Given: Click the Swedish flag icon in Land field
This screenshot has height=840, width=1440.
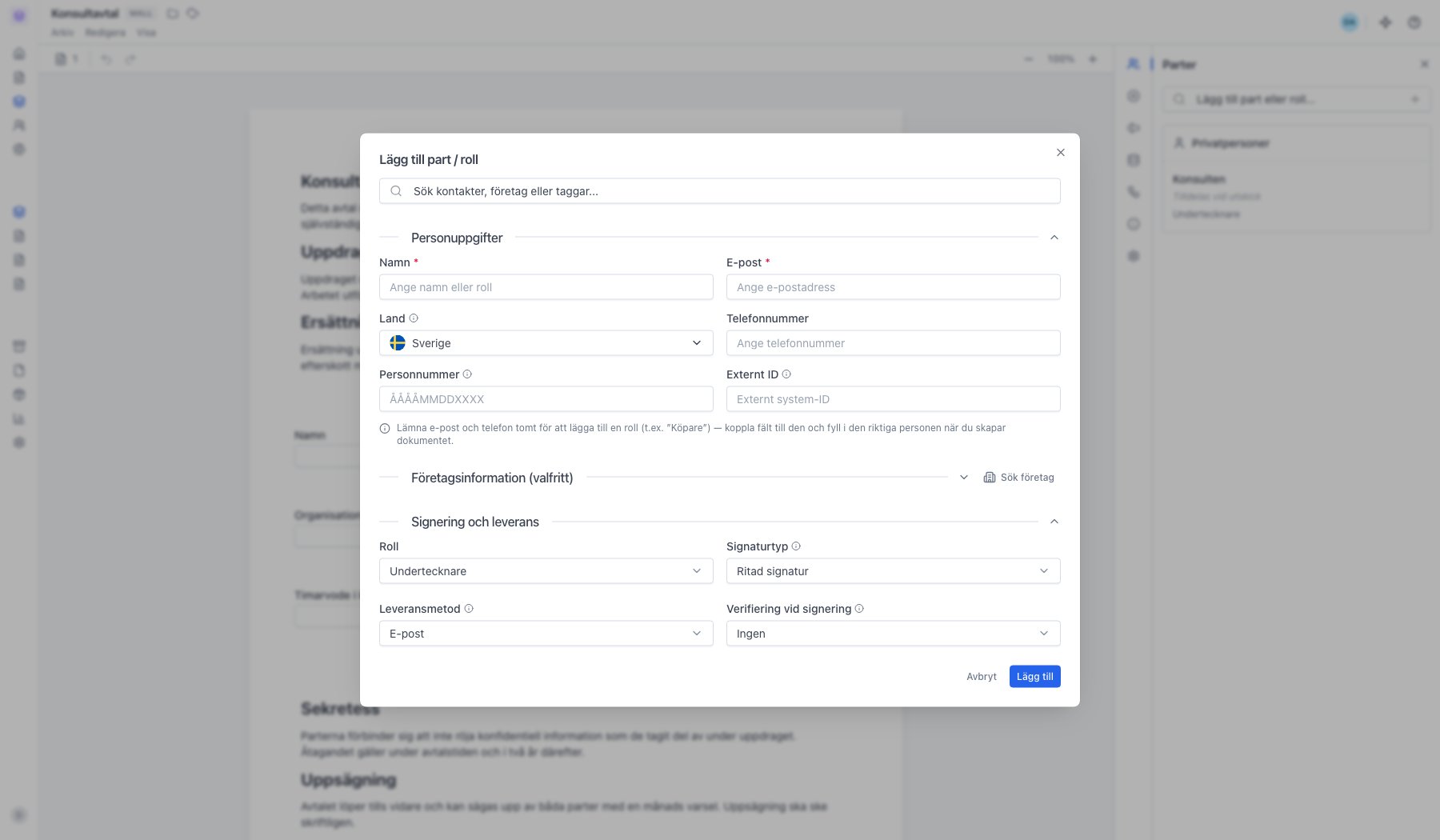Looking at the screenshot, I should tap(398, 343).
